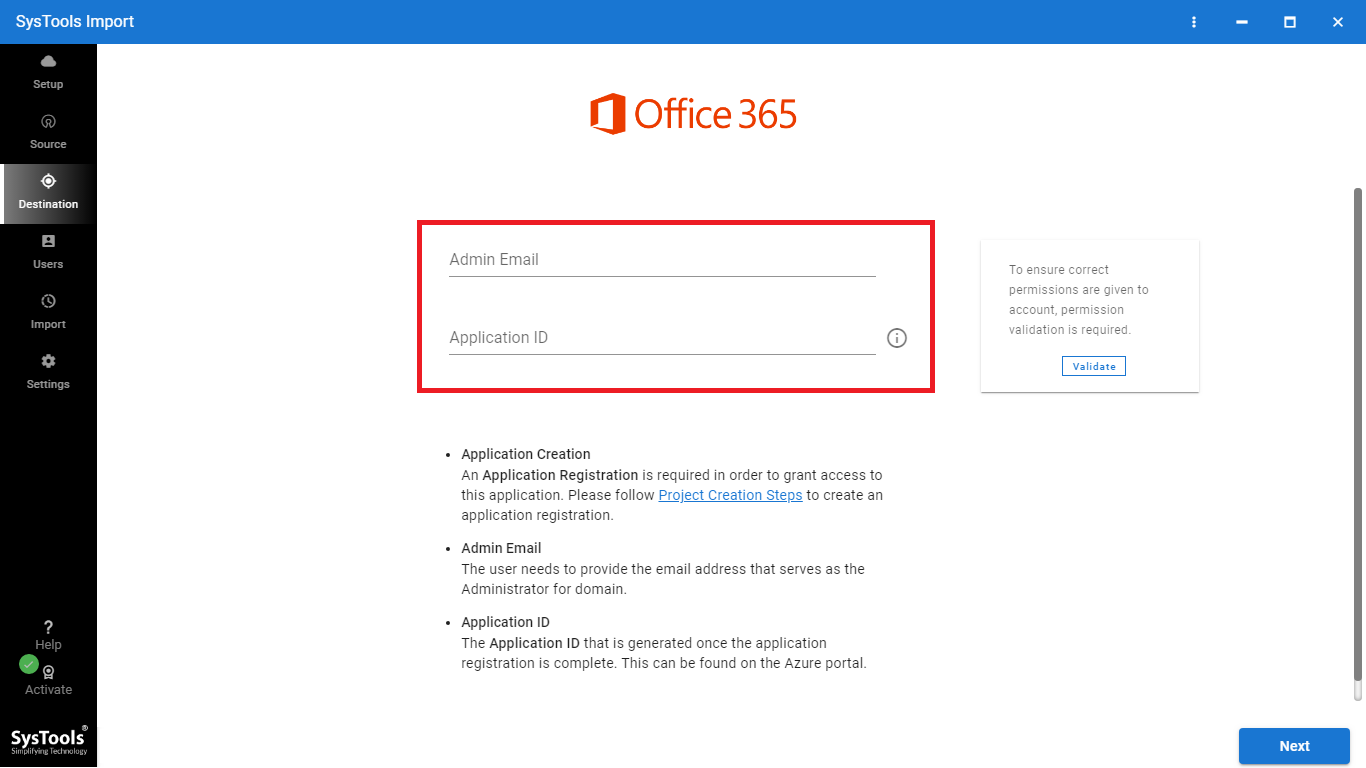Go to the Source step icon

point(48,121)
